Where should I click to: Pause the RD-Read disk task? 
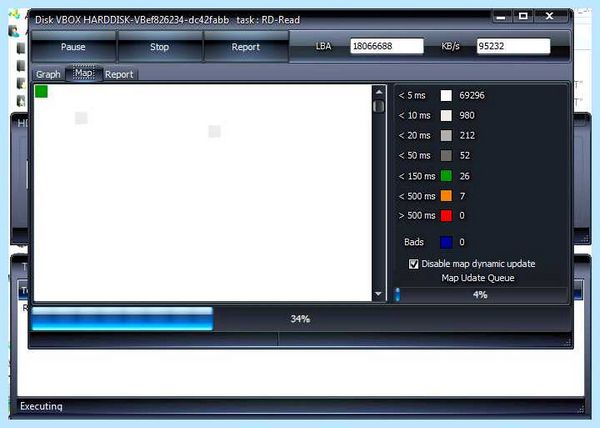tap(73, 47)
